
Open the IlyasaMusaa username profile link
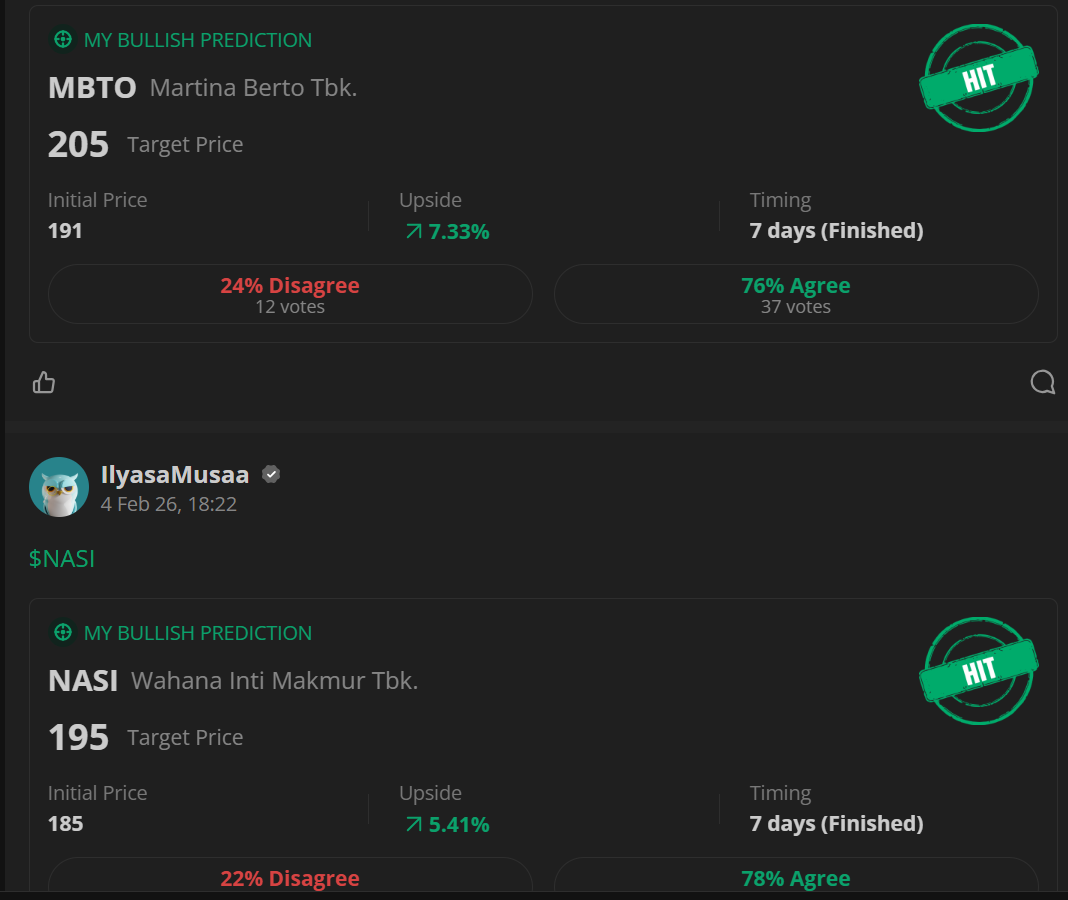point(175,474)
